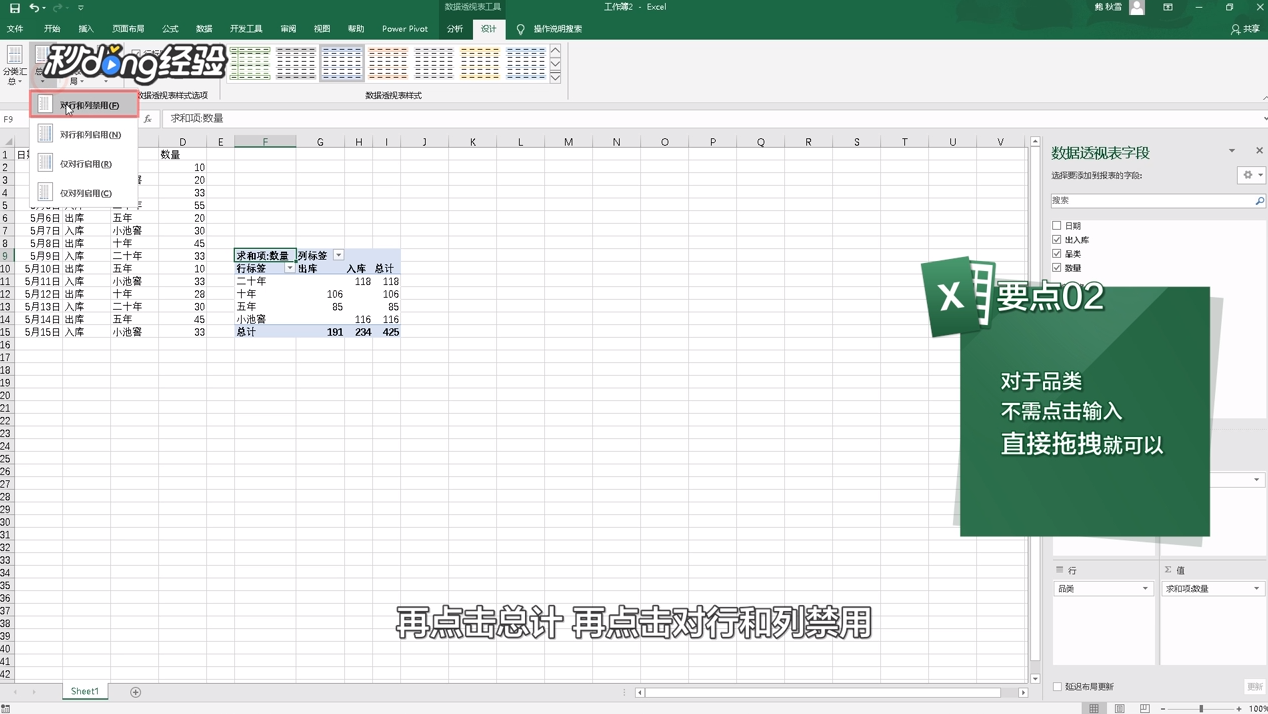This screenshot has height=714, width=1268.
Task: Select the green pivot table style thumbnail
Action: coord(250,64)
